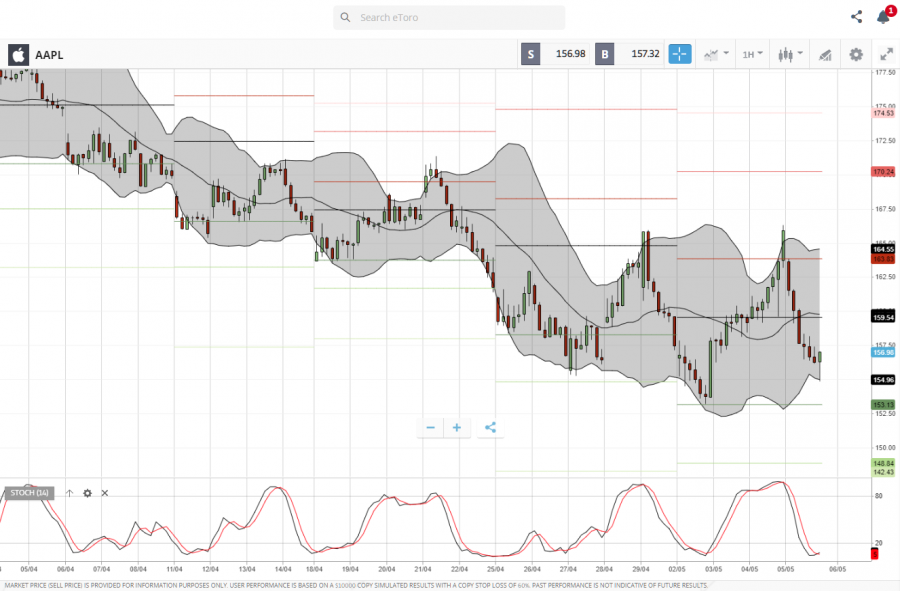Move the STOCH panel up with the arrow

(x=69, y=493)
